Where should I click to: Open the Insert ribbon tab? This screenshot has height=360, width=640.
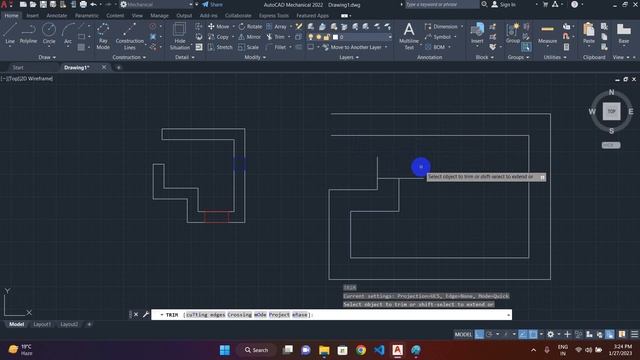coord(32,16)
